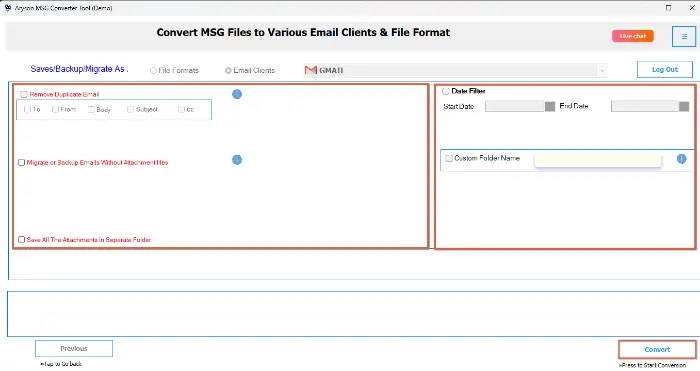This screenshot has height=371, width=700.
Task: Enable Remove Duplicate Email checkbox
Action: [x=24, y=94]
